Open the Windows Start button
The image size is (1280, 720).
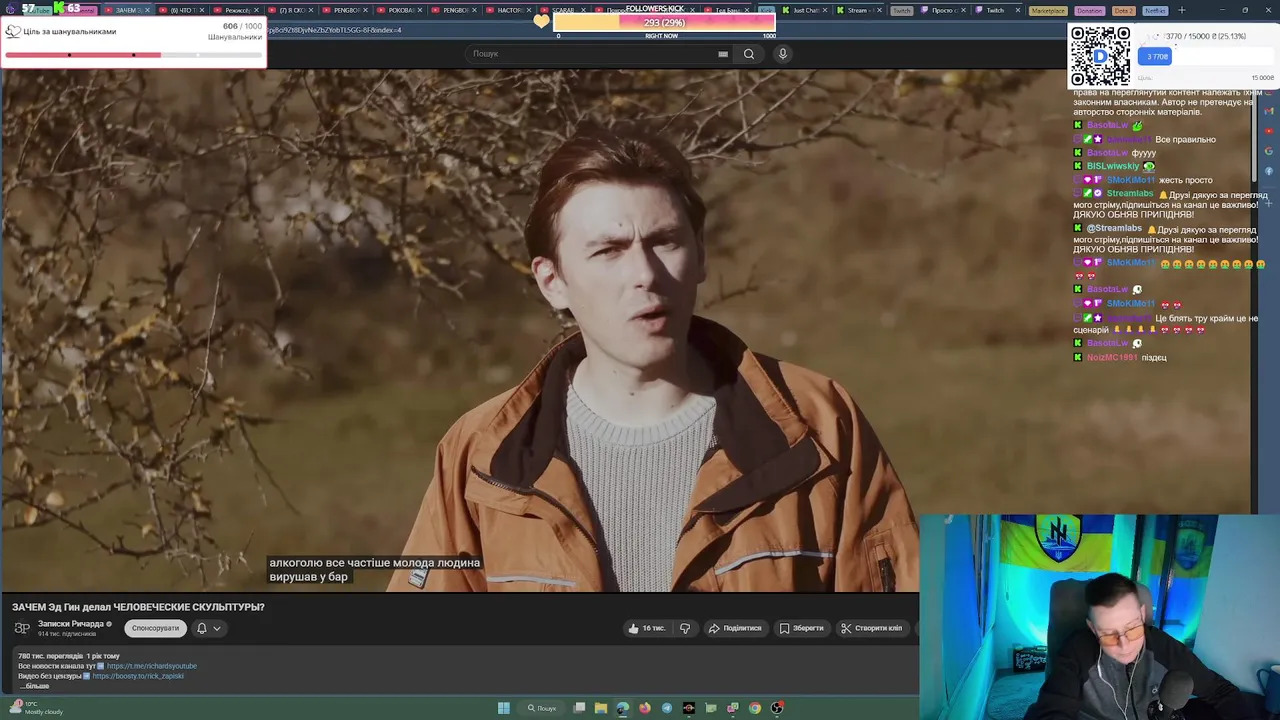[x=504, y=708]
